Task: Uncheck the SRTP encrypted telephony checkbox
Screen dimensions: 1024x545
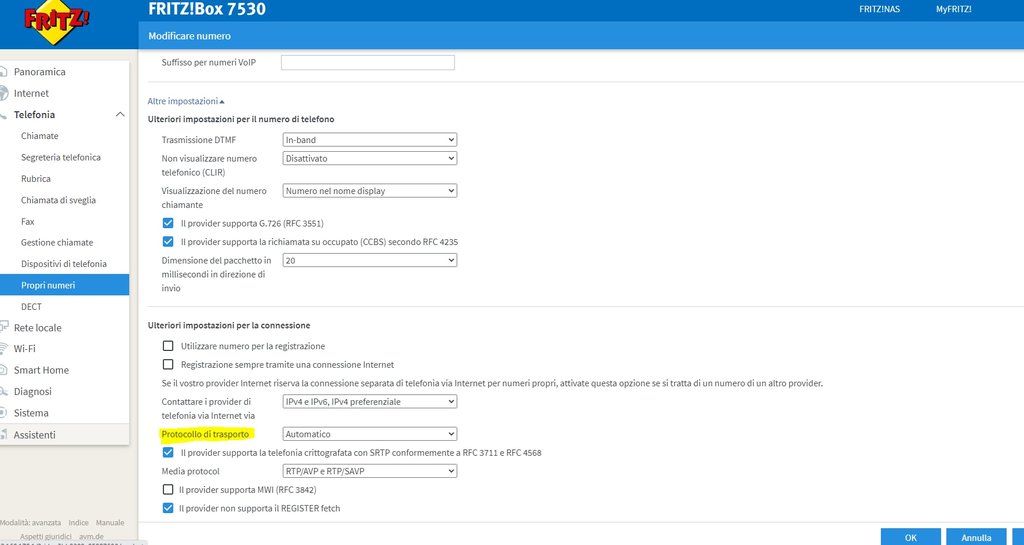Action: click(x=168, y=453)
